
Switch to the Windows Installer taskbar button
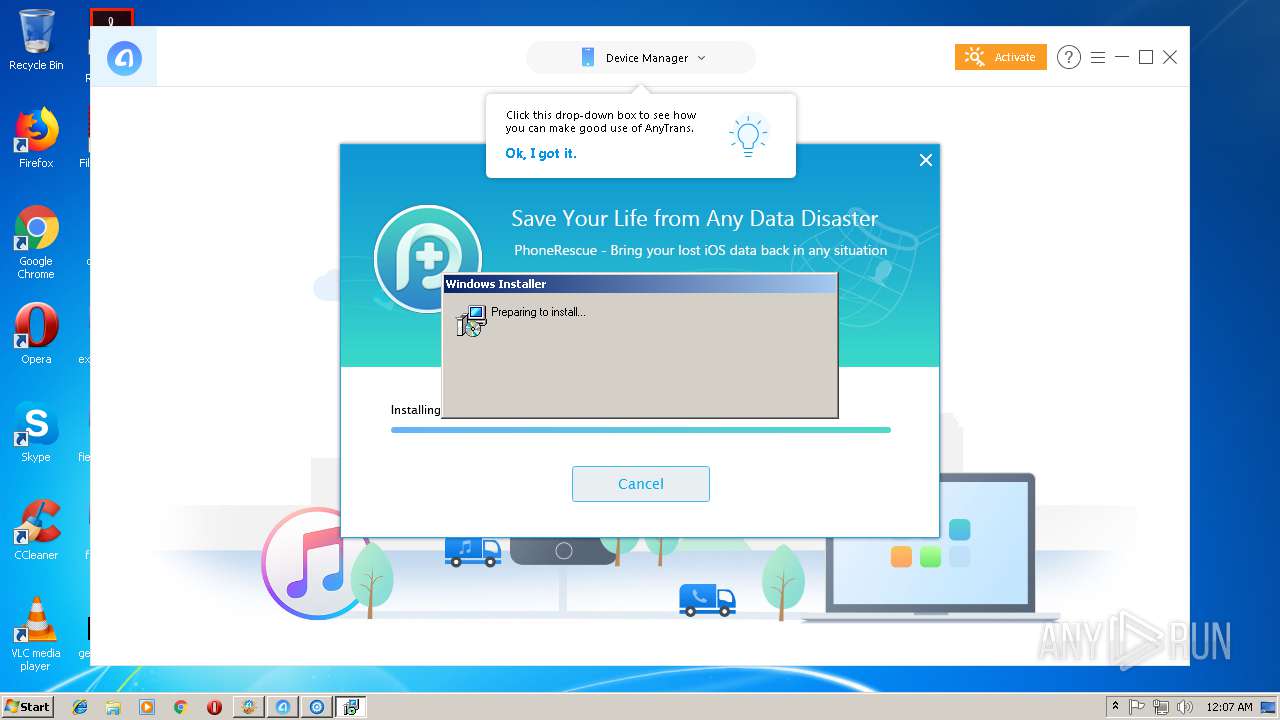351,707
